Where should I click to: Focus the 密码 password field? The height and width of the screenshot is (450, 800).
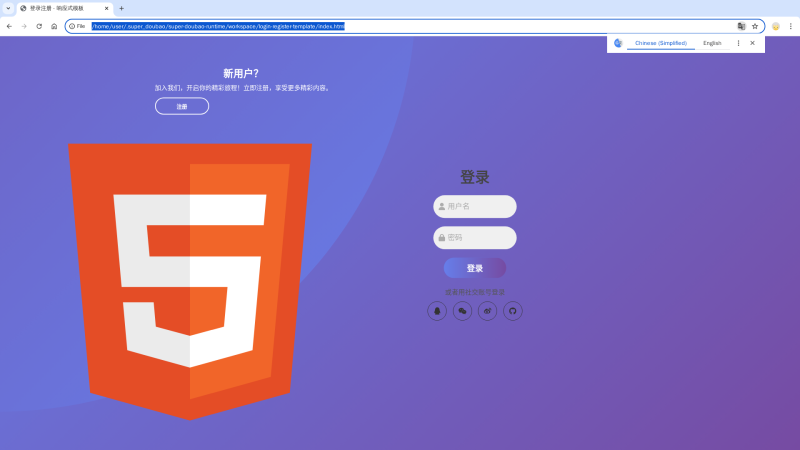click(474, 238)
